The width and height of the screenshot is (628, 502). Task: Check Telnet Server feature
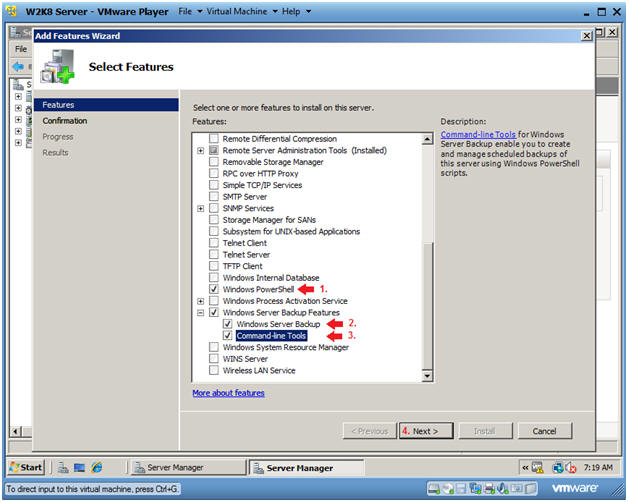click(214, 254)
